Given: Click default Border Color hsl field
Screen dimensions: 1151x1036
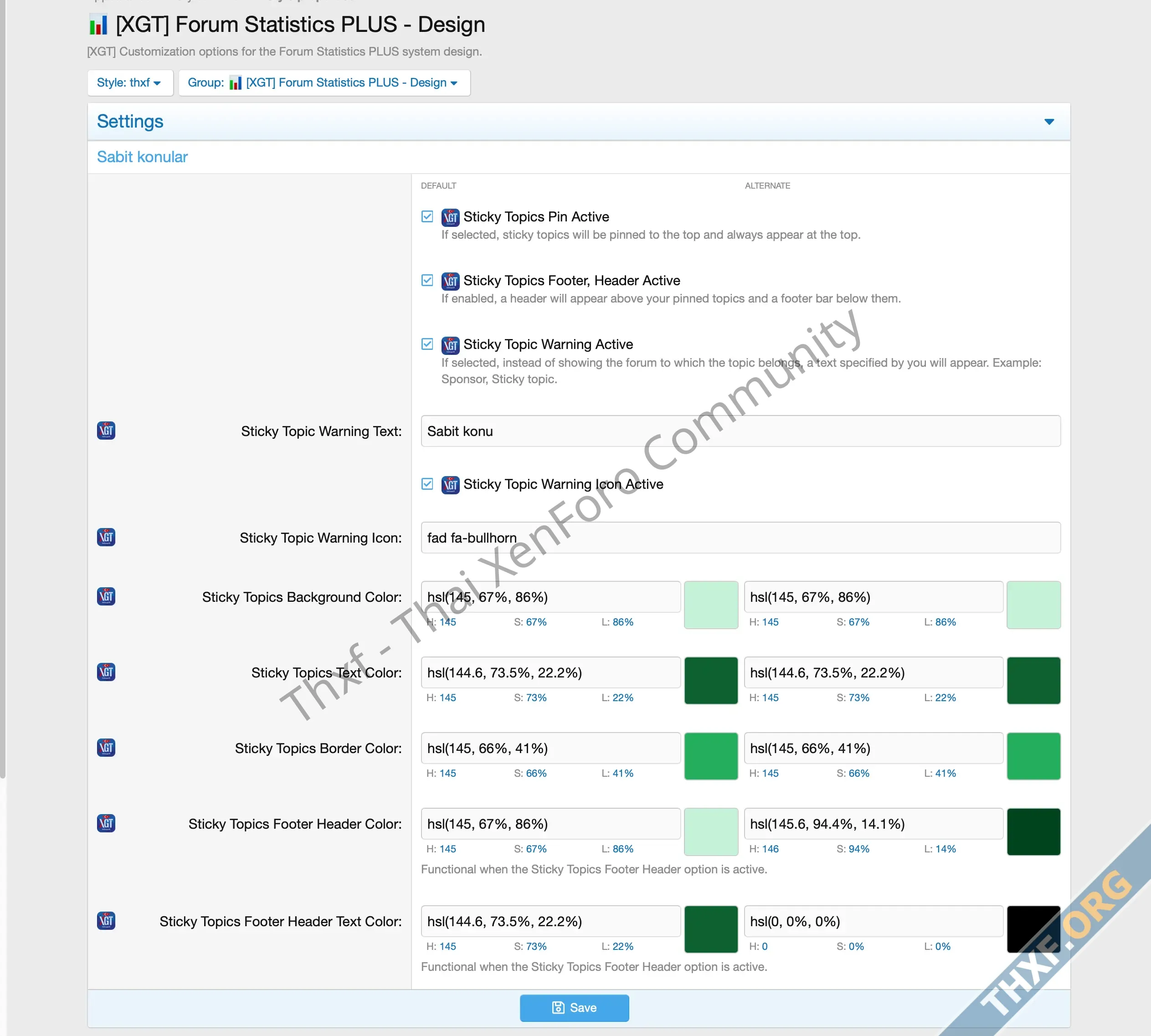Looking at the screenshot, I should pyautogui.click(x=550, y=748).
